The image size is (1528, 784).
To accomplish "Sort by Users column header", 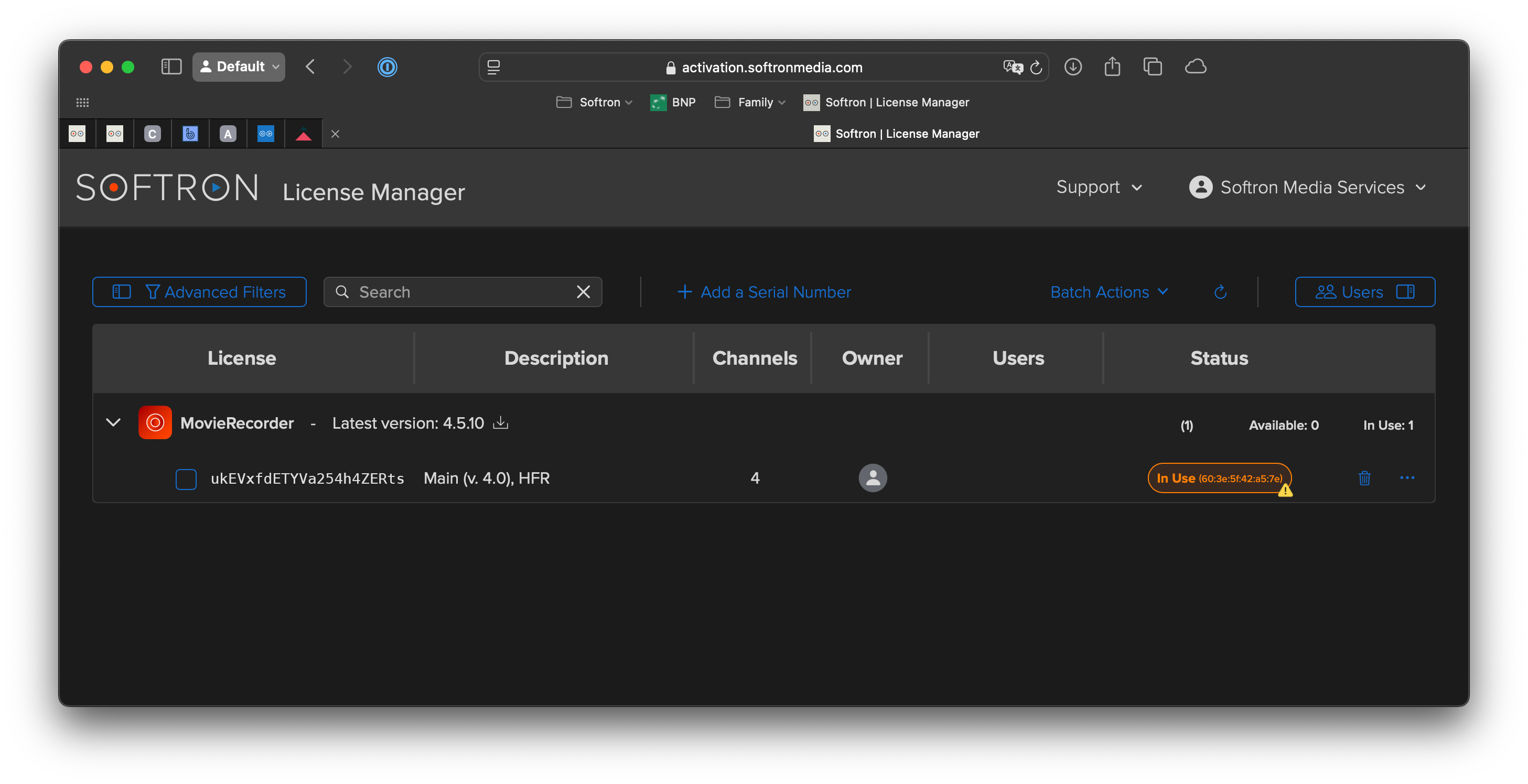I will (1018, 357).
